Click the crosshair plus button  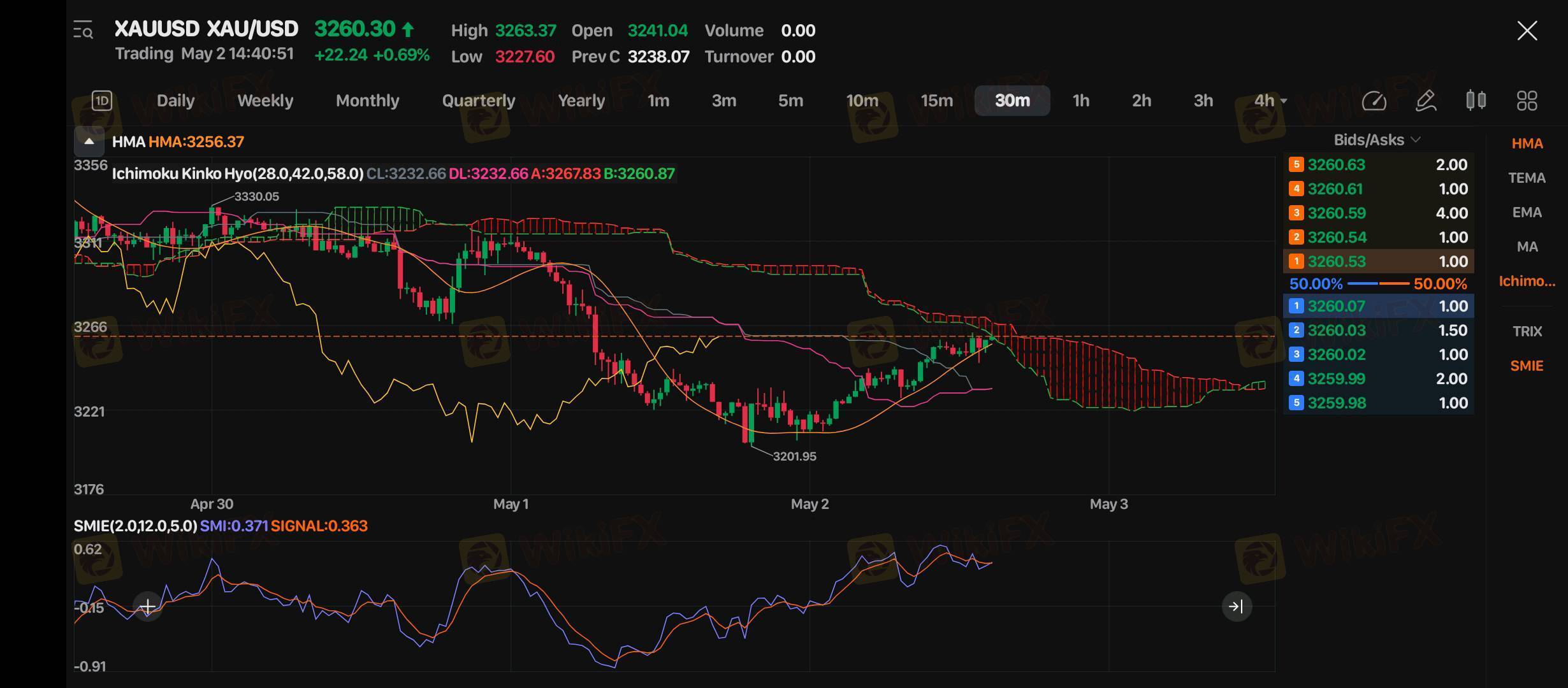pos(148,606)
